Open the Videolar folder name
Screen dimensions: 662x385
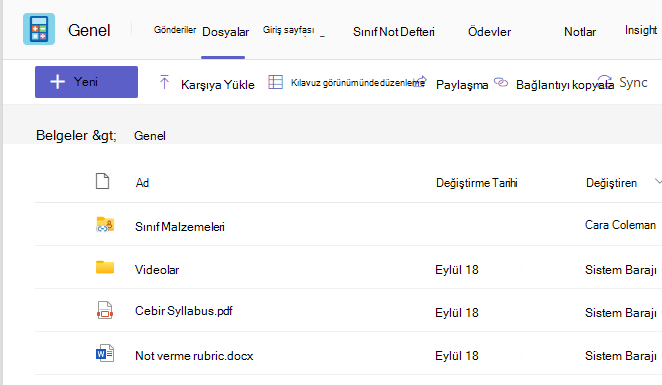coord(157,270)
